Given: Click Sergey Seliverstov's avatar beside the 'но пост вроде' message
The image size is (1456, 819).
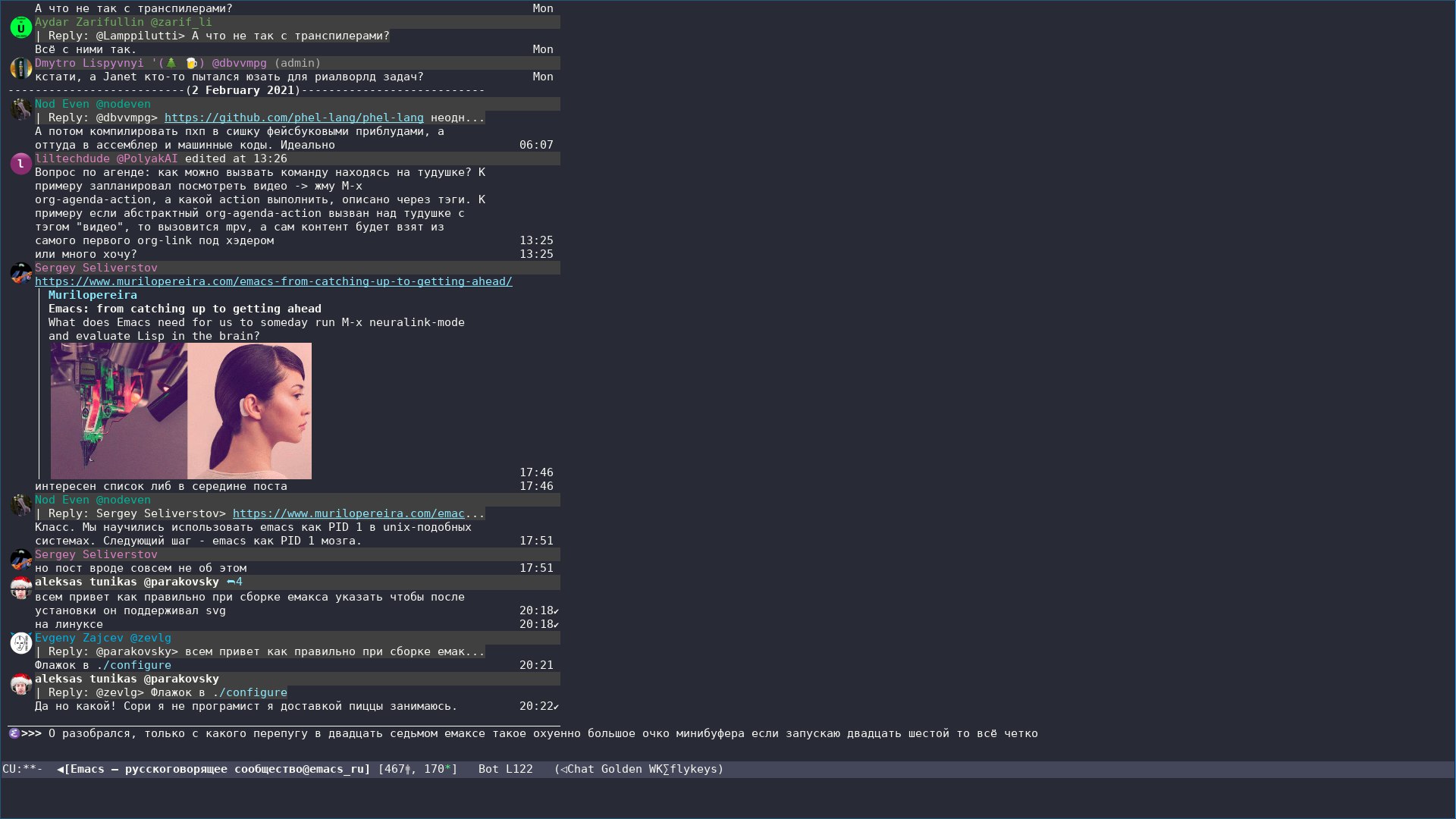Looking at the screenshot, I should point(21,560).
